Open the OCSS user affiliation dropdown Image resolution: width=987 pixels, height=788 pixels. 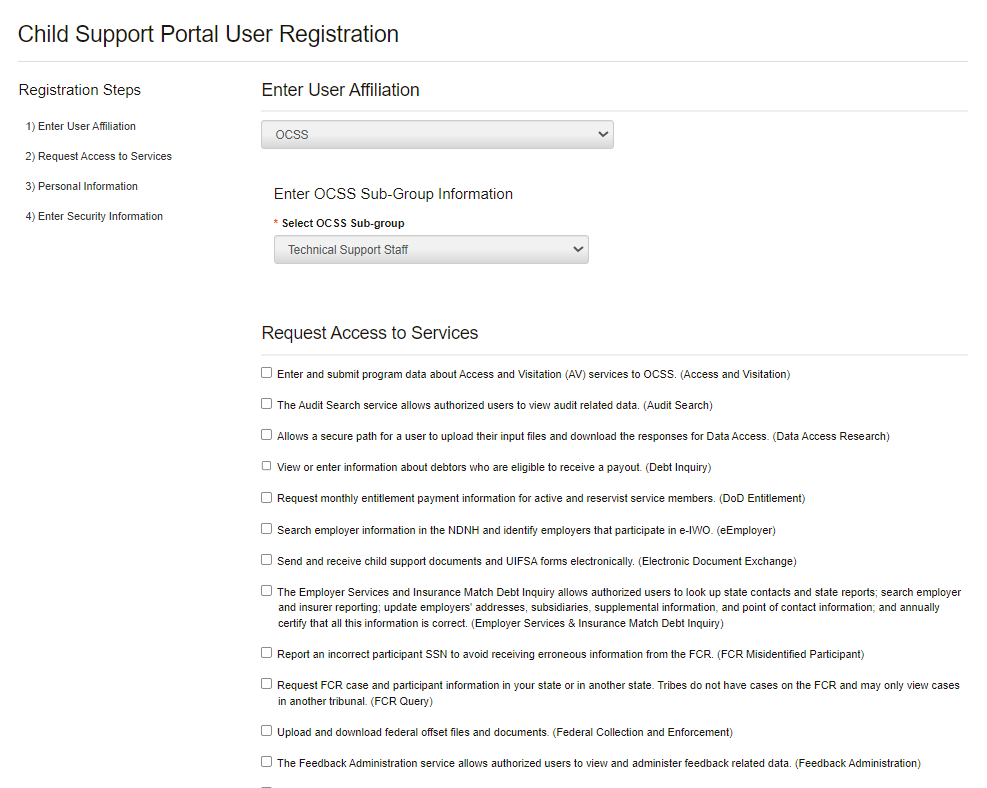point(437,134)
